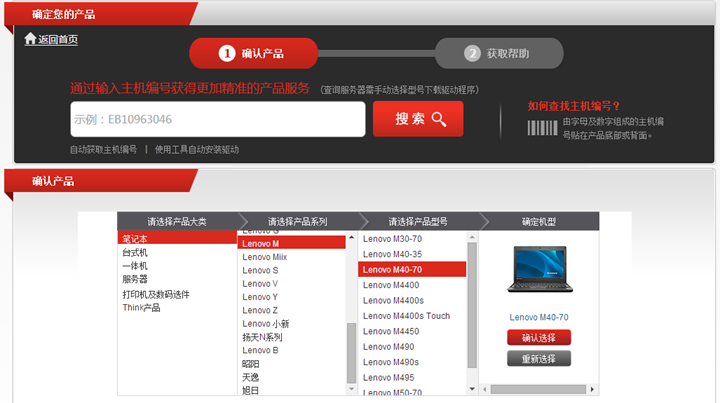This screenshot has width=720, height=403.
Task: Select model Lenovo M4400s Touch
Action: tap(406, 316)
